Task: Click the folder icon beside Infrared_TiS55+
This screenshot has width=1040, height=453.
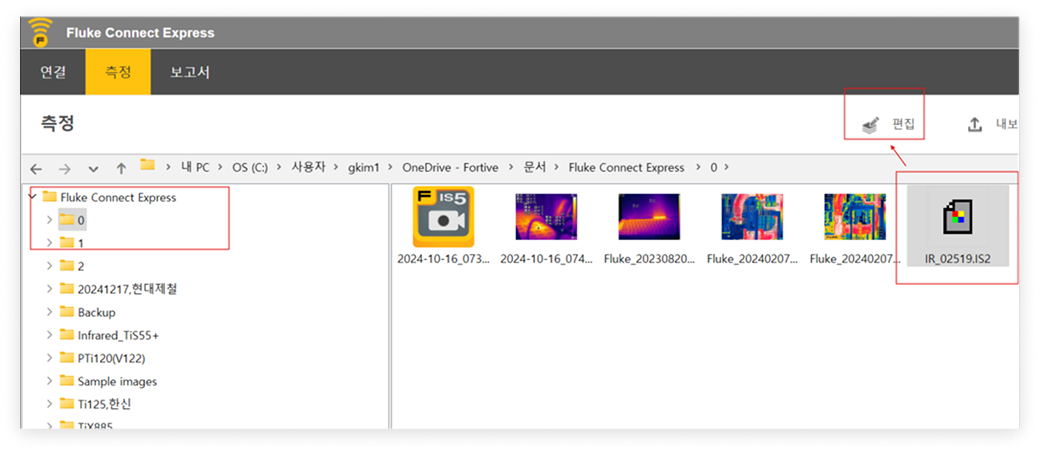Action: pyautogui.click(x=66, y=334)
